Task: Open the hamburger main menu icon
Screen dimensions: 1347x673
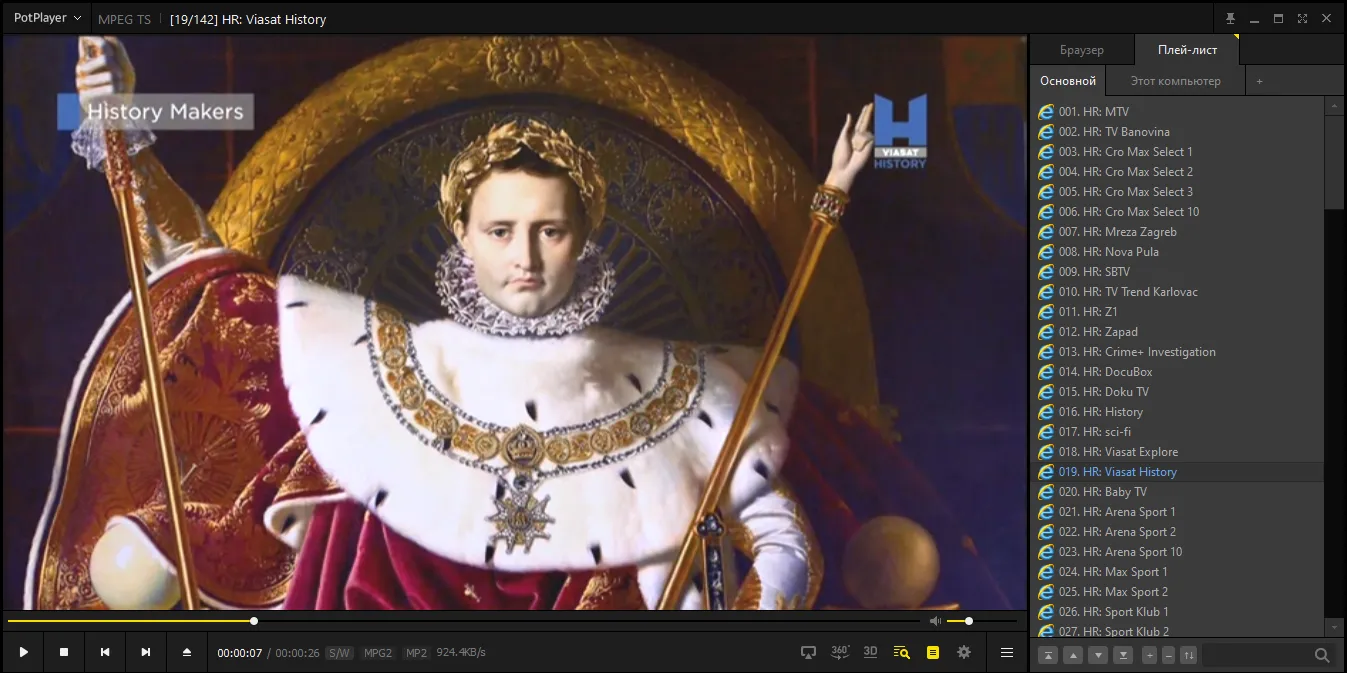Action: [x=1007, y=652]
